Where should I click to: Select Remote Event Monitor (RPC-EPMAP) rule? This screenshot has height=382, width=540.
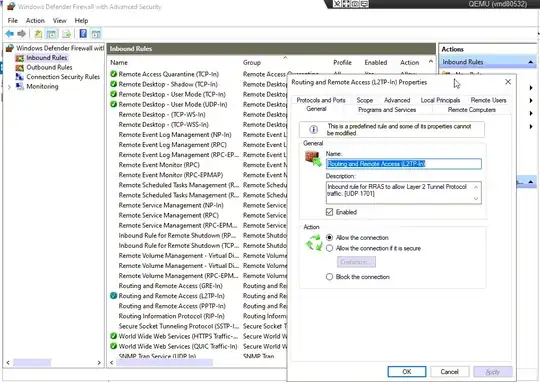(171, 175)
